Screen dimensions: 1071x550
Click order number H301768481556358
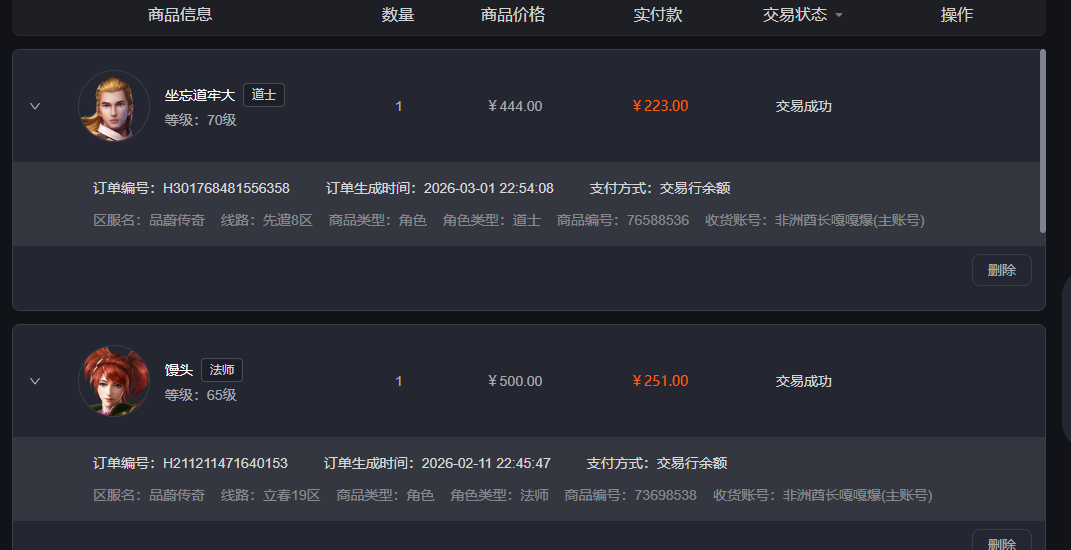[226, 188]
